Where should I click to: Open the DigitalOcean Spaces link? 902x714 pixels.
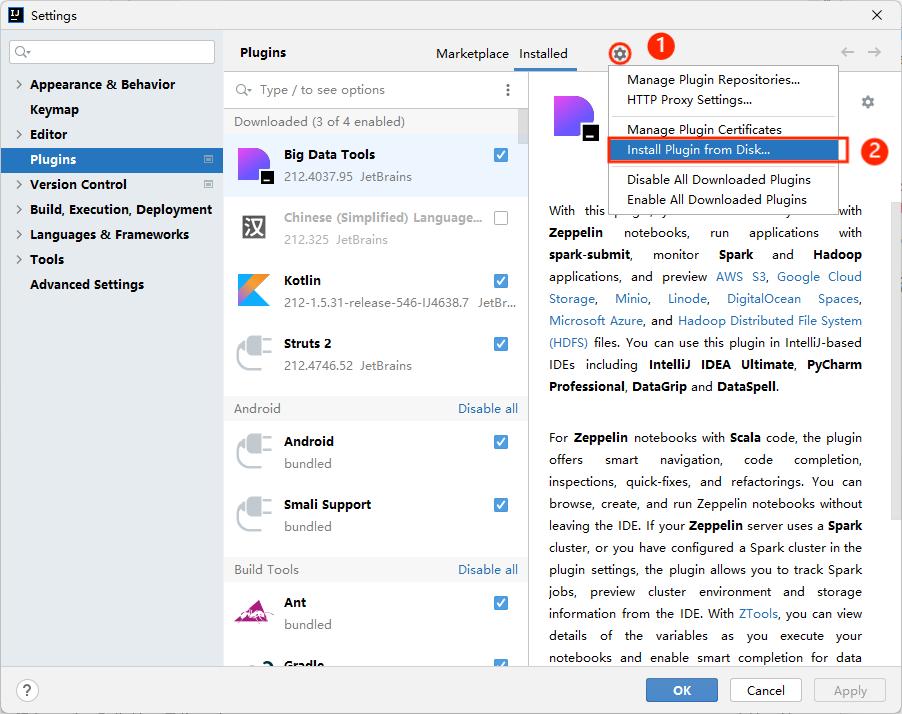coord(793,299)
